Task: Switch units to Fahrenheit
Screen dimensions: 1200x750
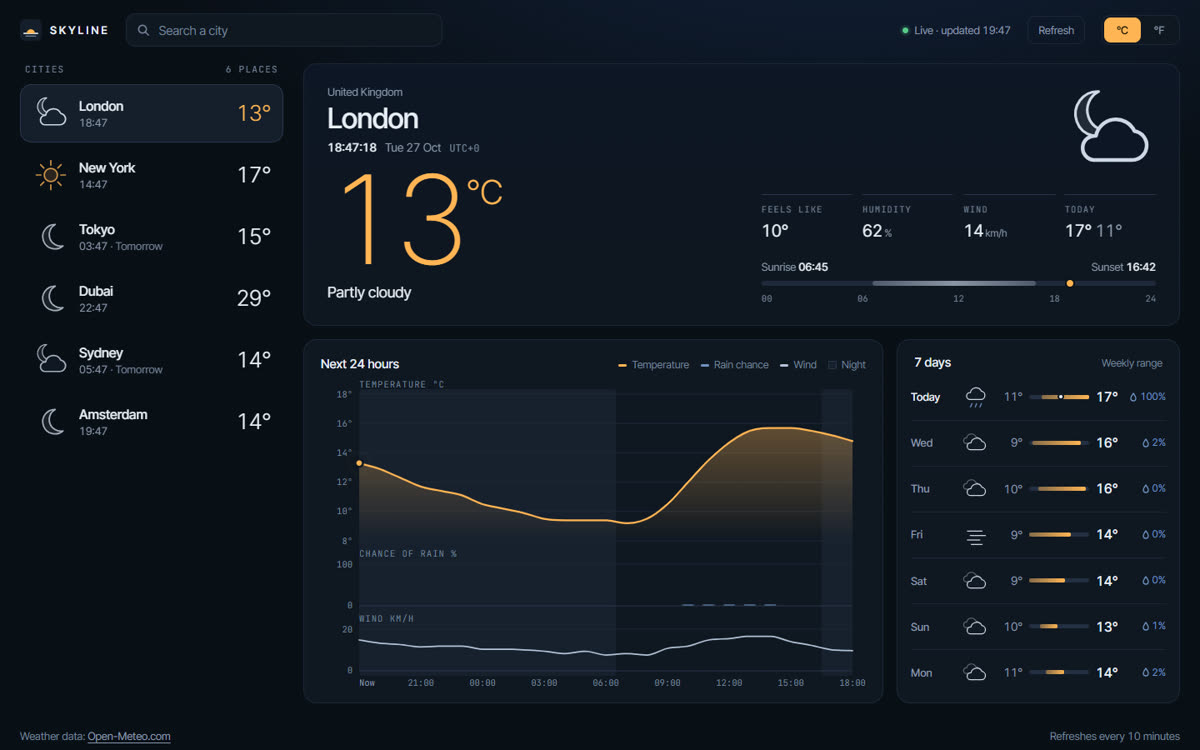Action: [x=1159, y=31]
